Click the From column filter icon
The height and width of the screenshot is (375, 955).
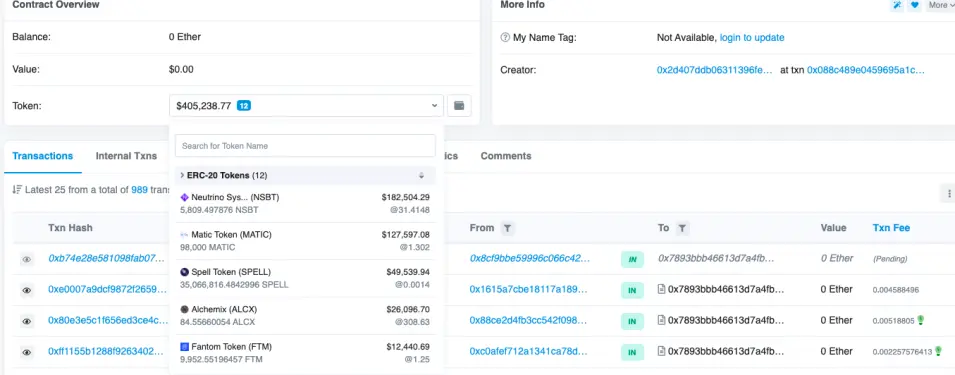click(507, 228)
